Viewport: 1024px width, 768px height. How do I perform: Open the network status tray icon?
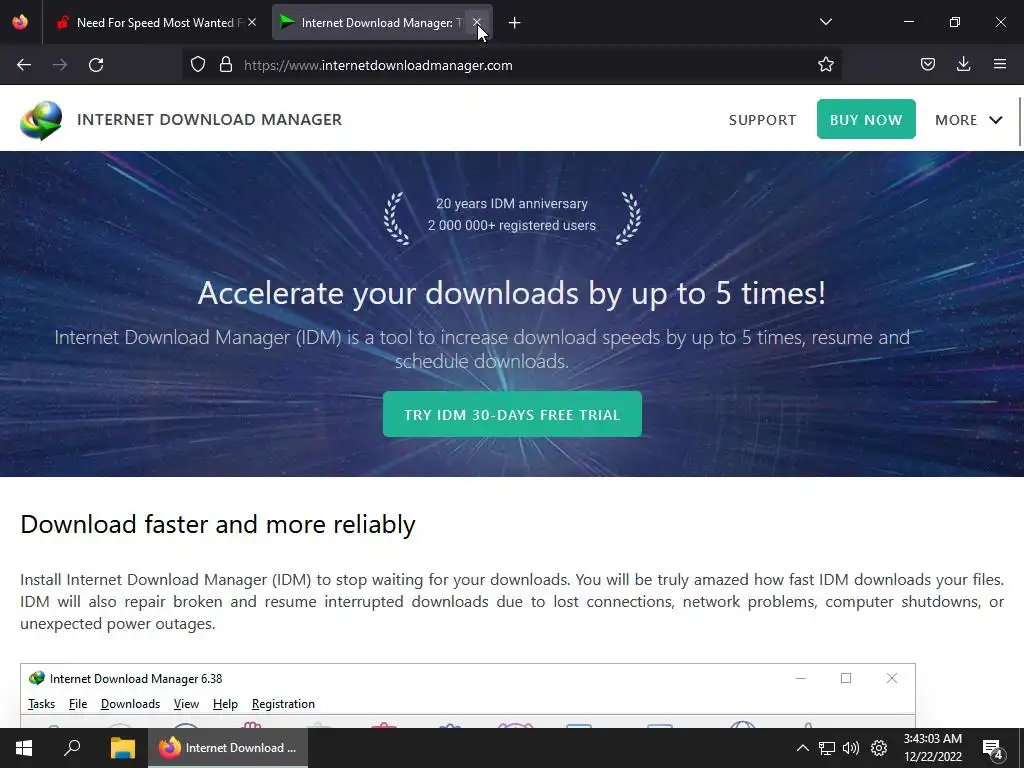[x=827, y=748]
